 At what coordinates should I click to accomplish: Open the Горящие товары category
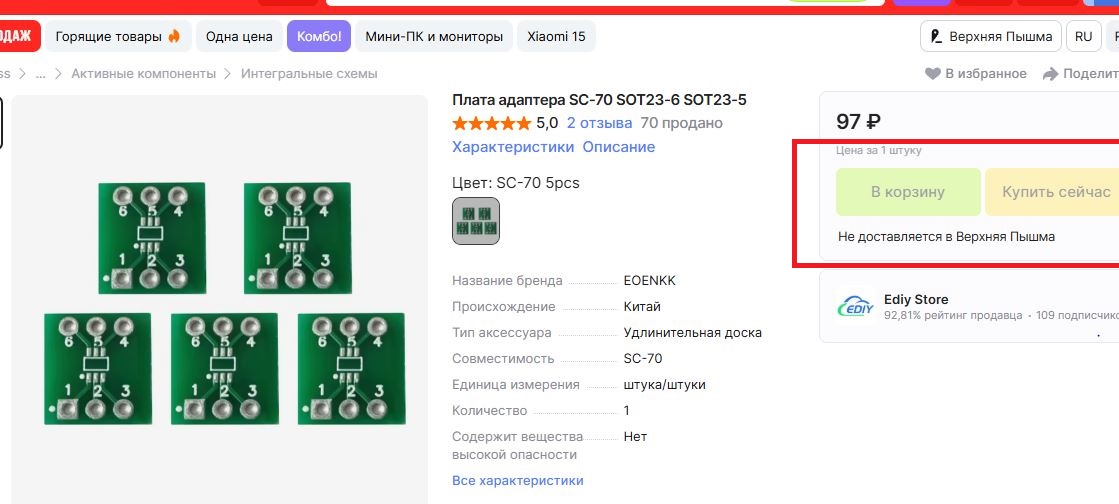click(x=118, y=36)
